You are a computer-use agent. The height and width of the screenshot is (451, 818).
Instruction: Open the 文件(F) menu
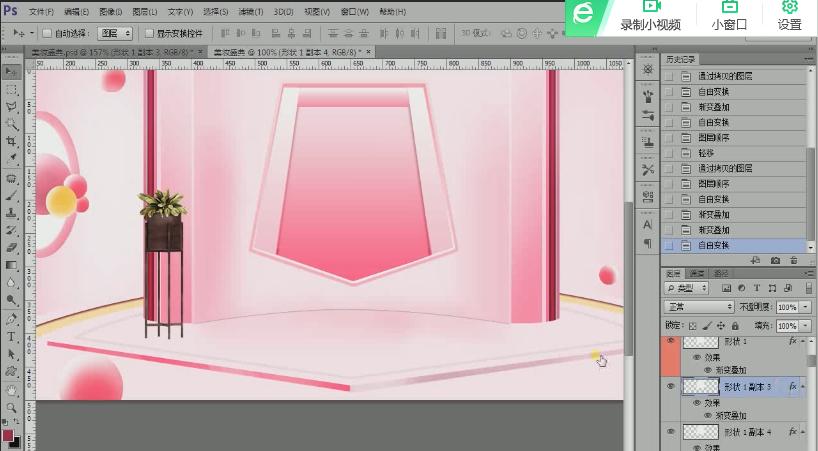(x=42, y=11)
